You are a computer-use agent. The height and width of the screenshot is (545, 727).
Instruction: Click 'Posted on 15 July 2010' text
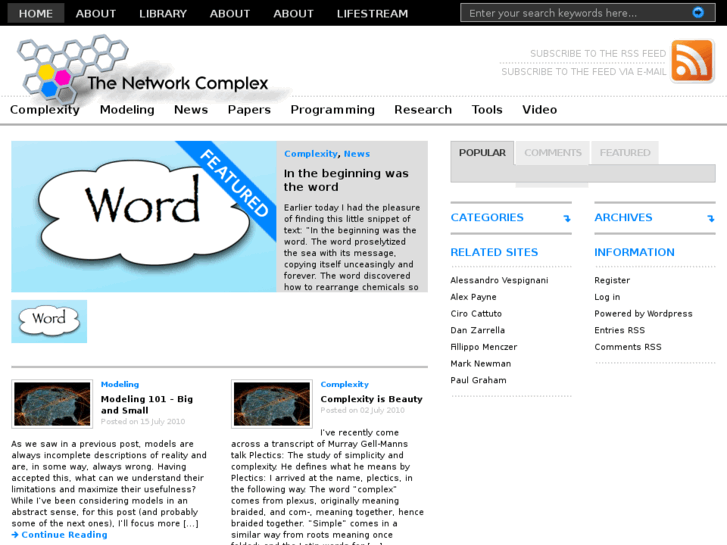[143, 421]
